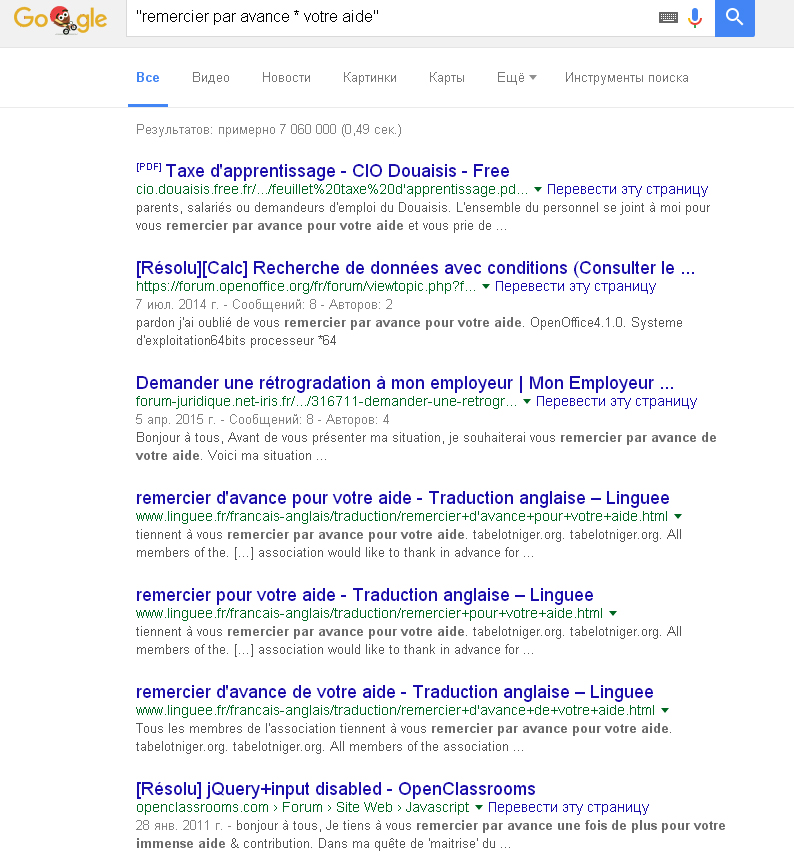Click the [PDF] label before Taxe d'apprentissage
794x866 pixels.
[x=149, y=167]
